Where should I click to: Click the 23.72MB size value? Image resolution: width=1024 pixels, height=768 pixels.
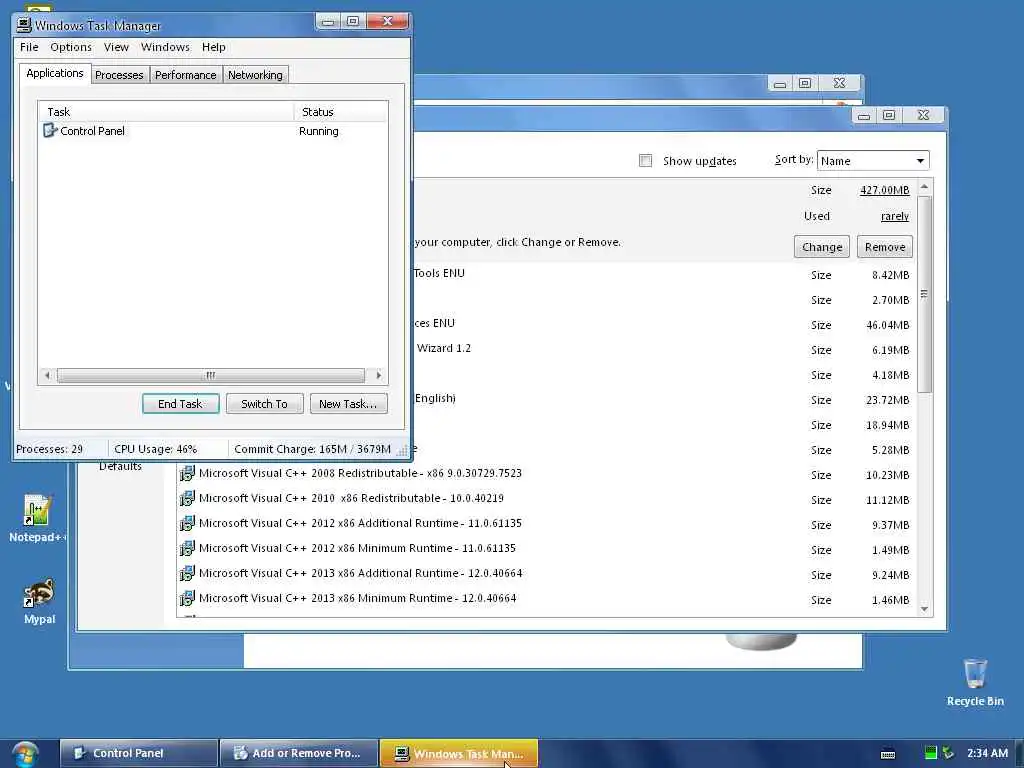click(x=888, y=400)
